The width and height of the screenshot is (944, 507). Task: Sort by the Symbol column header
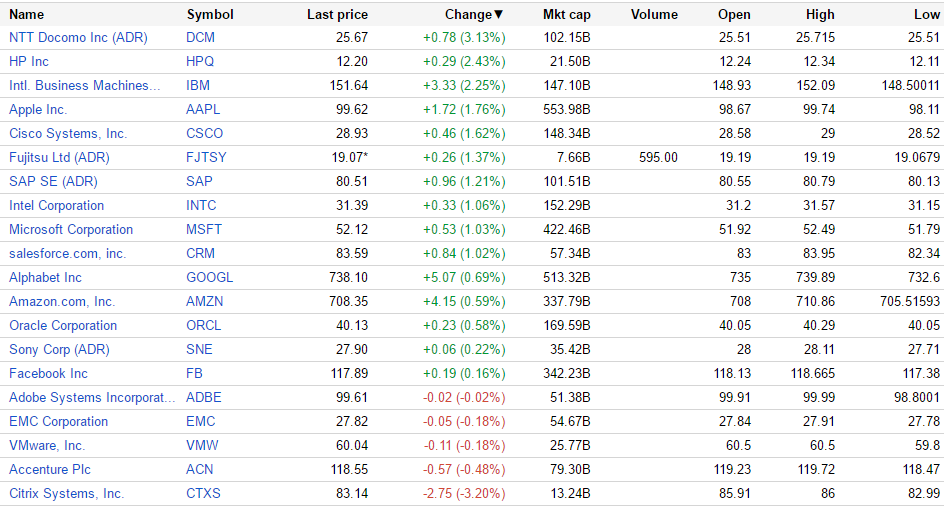tap(210, 15)
